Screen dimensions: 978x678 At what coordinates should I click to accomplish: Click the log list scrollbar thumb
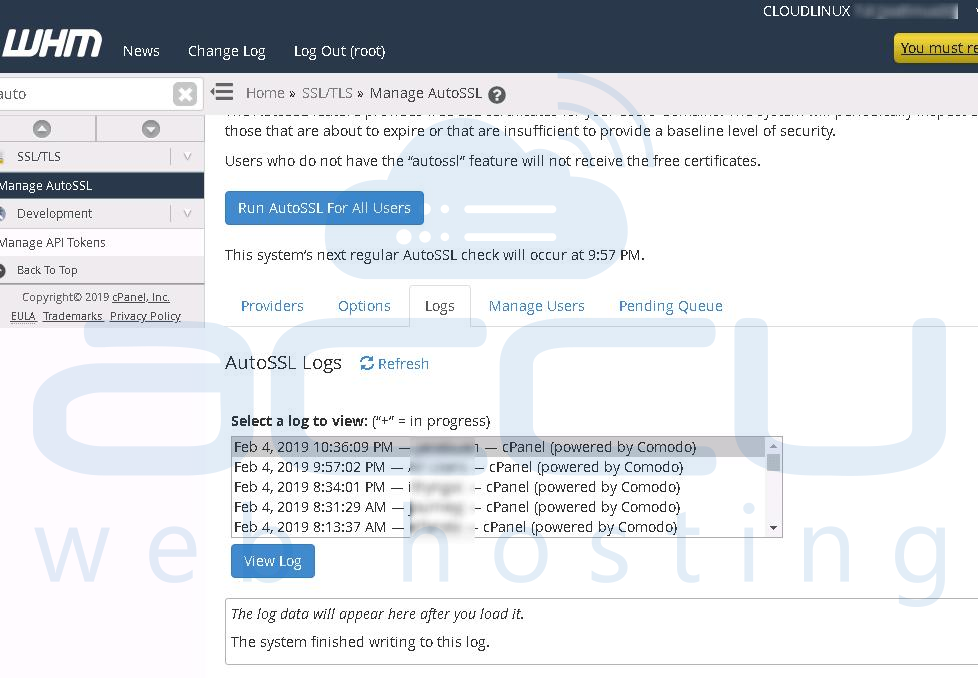pos(773,463)
